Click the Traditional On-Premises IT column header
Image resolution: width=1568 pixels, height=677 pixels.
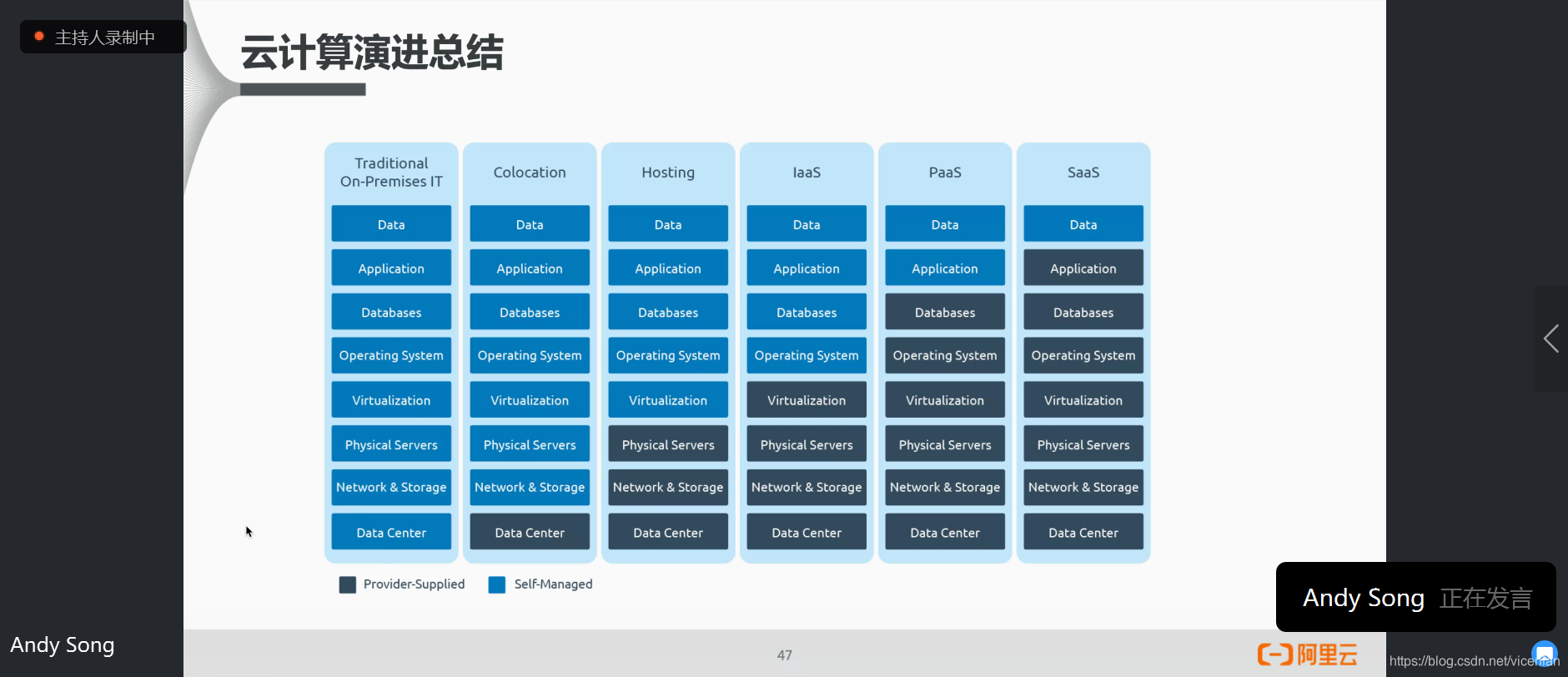point(391,173)
